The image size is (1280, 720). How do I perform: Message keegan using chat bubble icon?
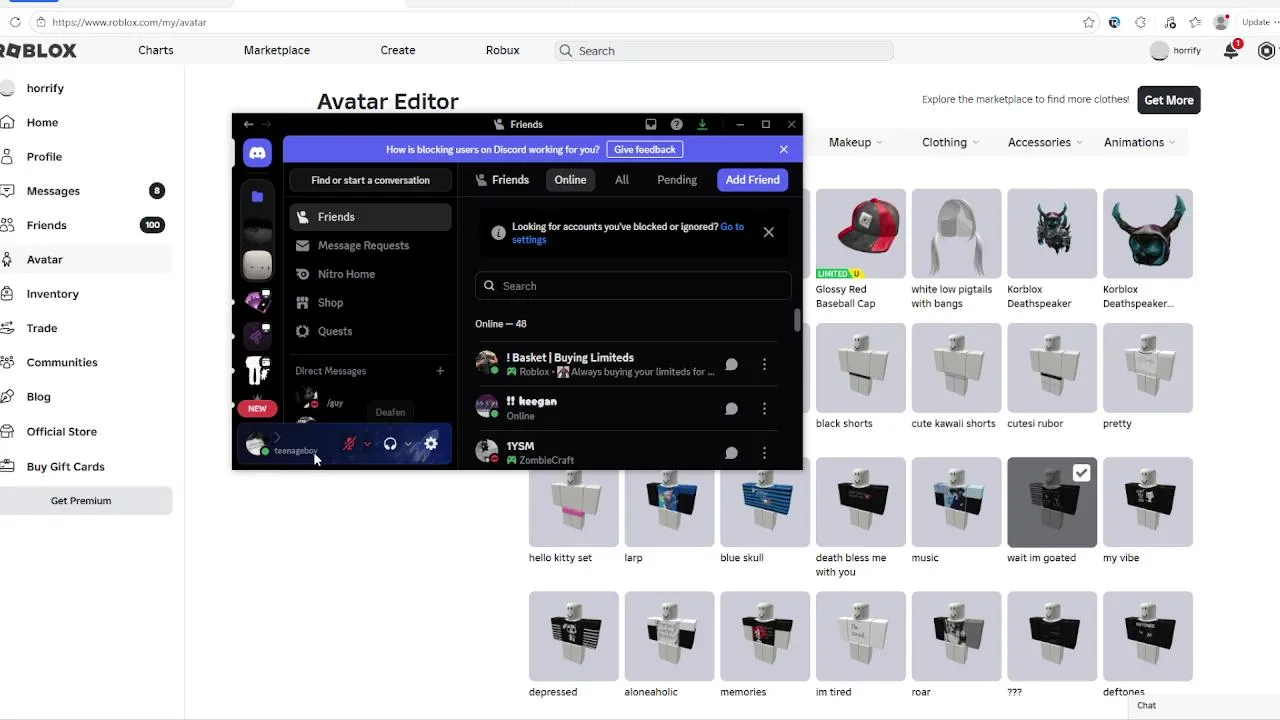pyautogui.click(x=731, y=409)
